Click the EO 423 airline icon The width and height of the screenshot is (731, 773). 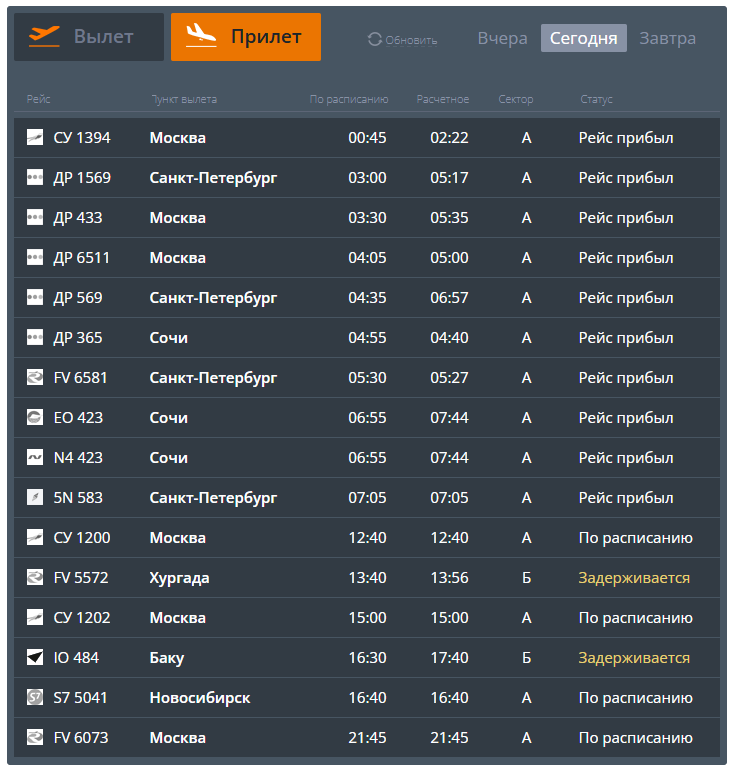click(x=35, y=418)
